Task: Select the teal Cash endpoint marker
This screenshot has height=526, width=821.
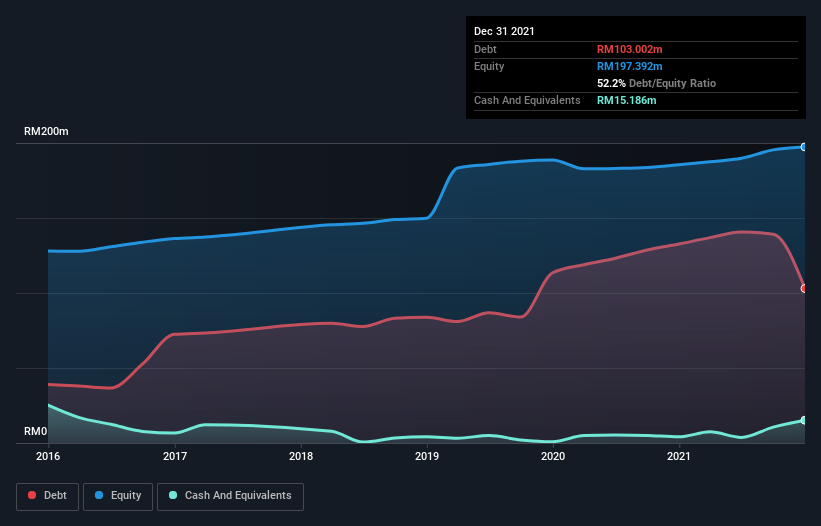Action: click(804, 420)
